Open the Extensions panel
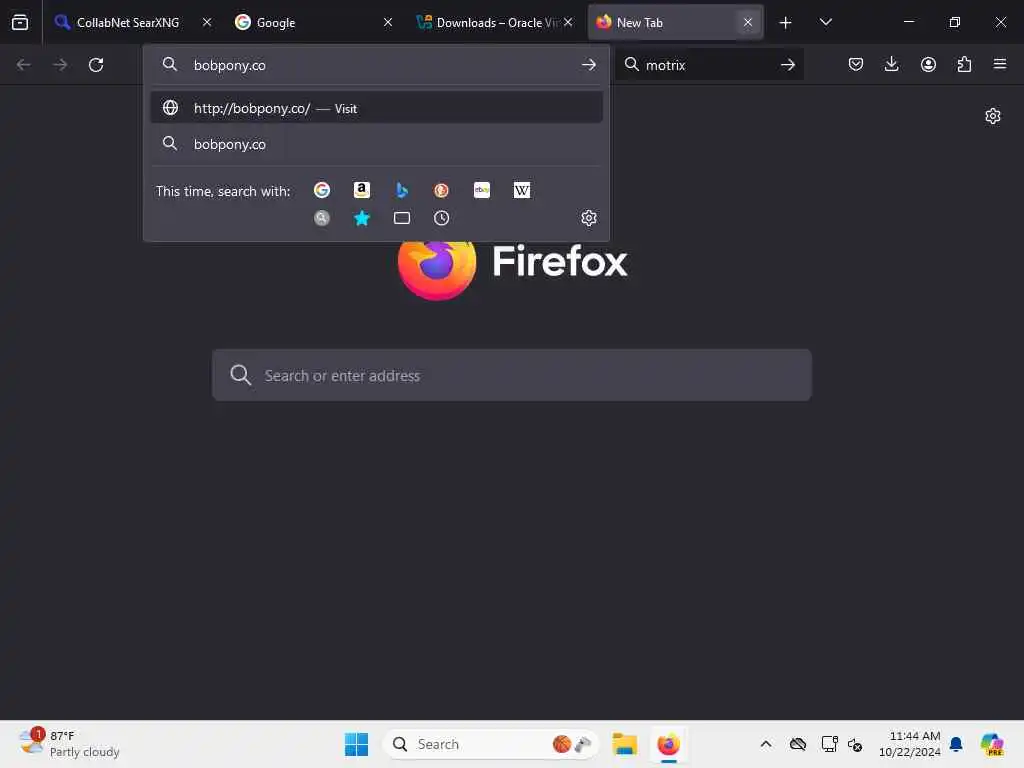1024x768 pixels. coord(964,64)
